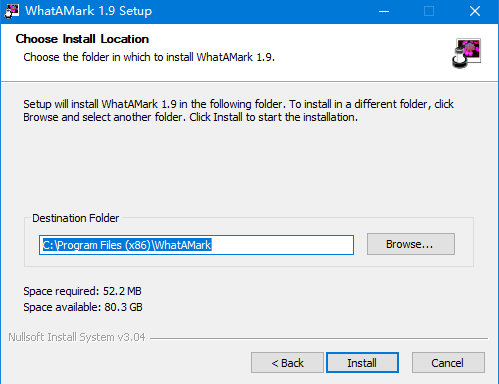This screenshot has height=384, width=499.
Task: Start installation with the Install button
Action: (362, 362)
